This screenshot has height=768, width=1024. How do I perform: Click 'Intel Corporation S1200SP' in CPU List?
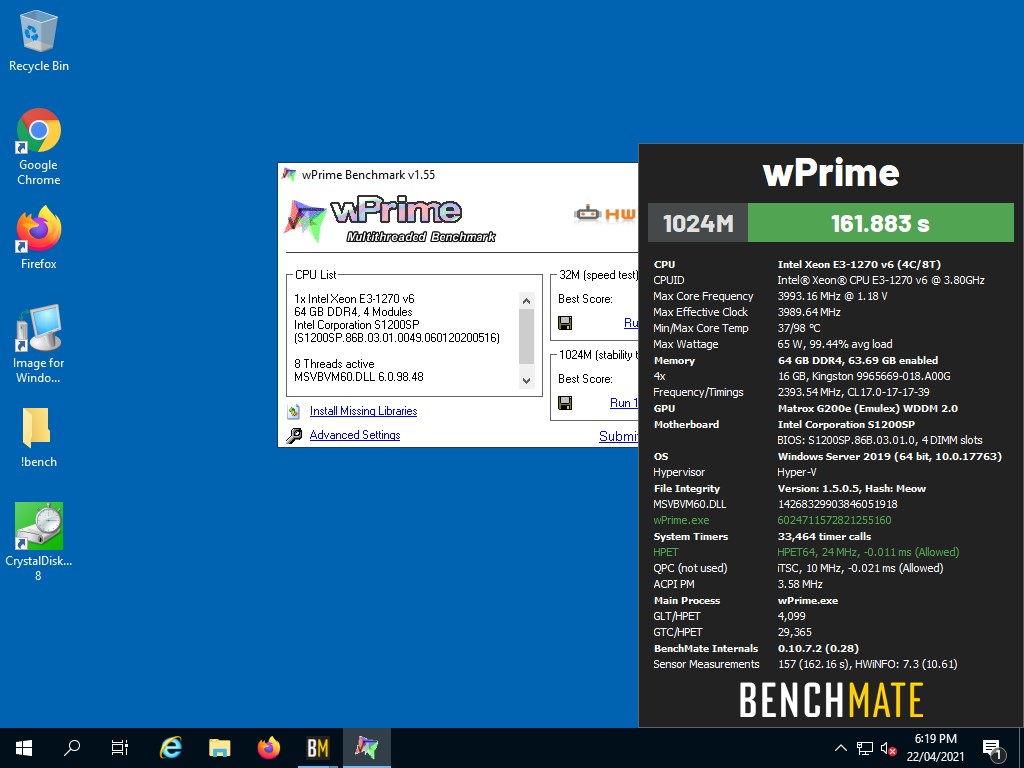pos(357,325)
